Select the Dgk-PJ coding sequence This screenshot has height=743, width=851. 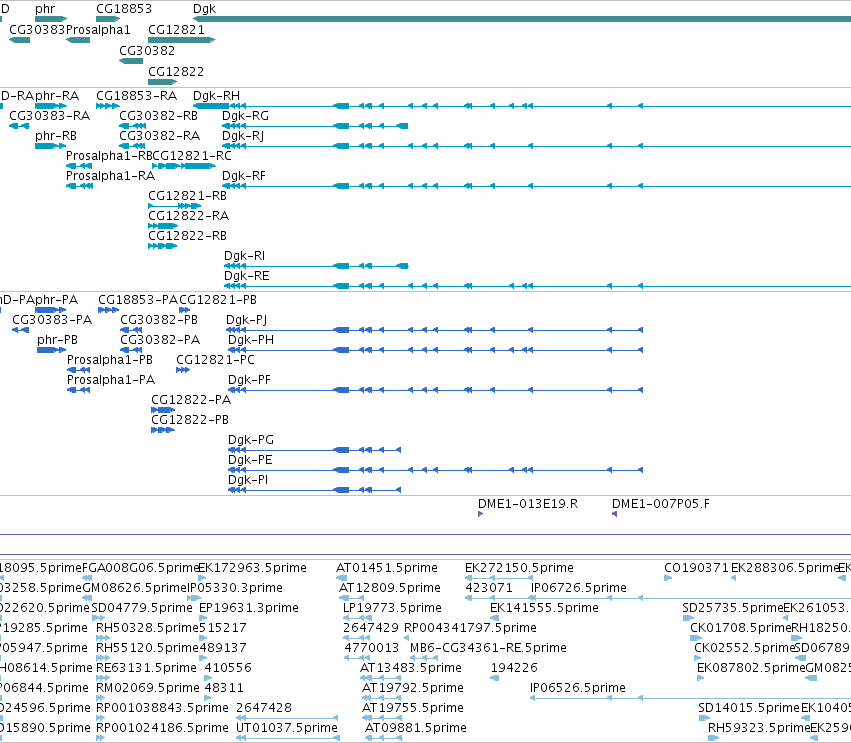click(x=435, y=330)
